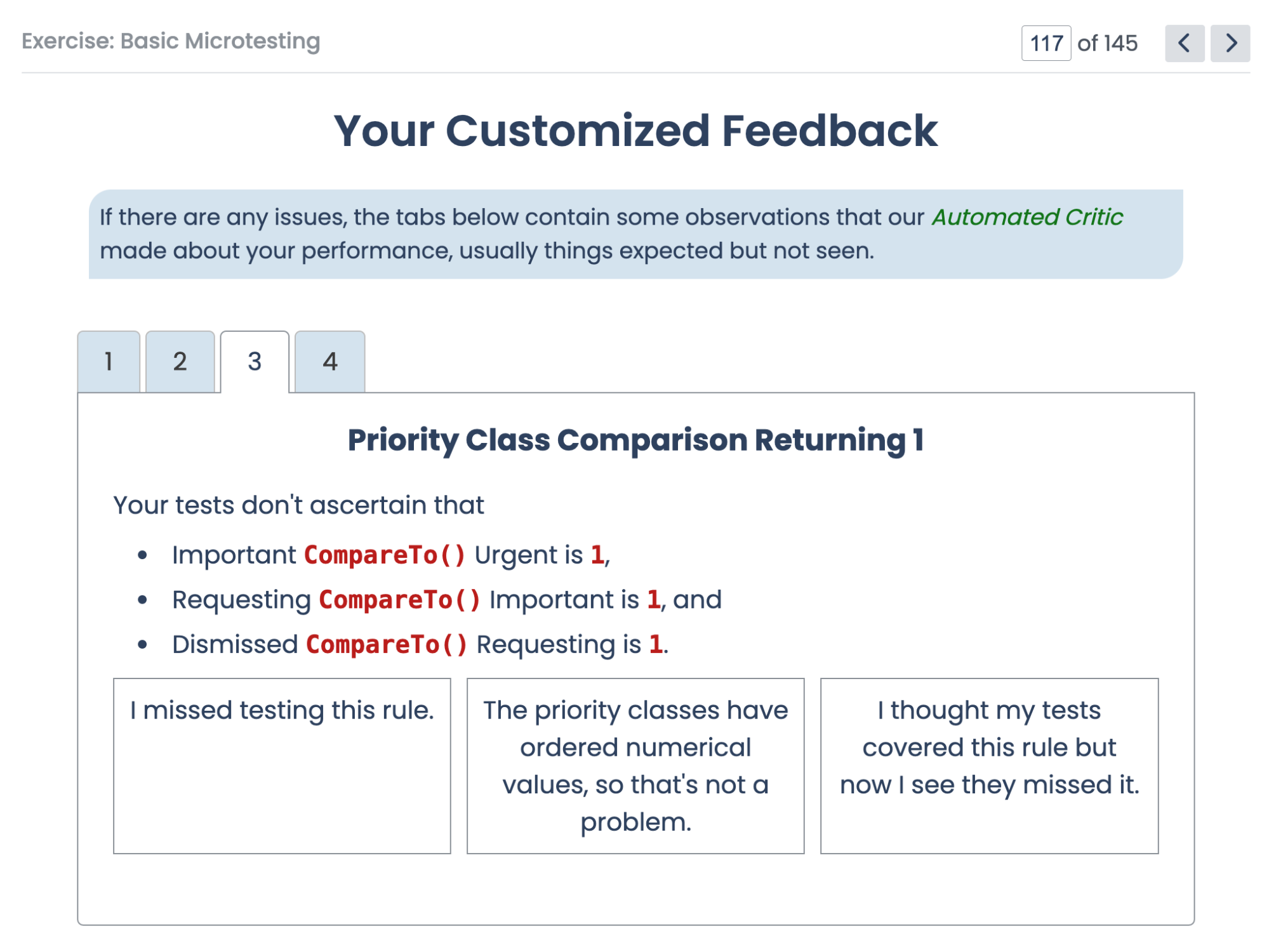The width and height of the screenshot is (1269, 952).
Task: Click the first CompareTo() code after Important
Action: pyautogui.click(x=385, y=555)
